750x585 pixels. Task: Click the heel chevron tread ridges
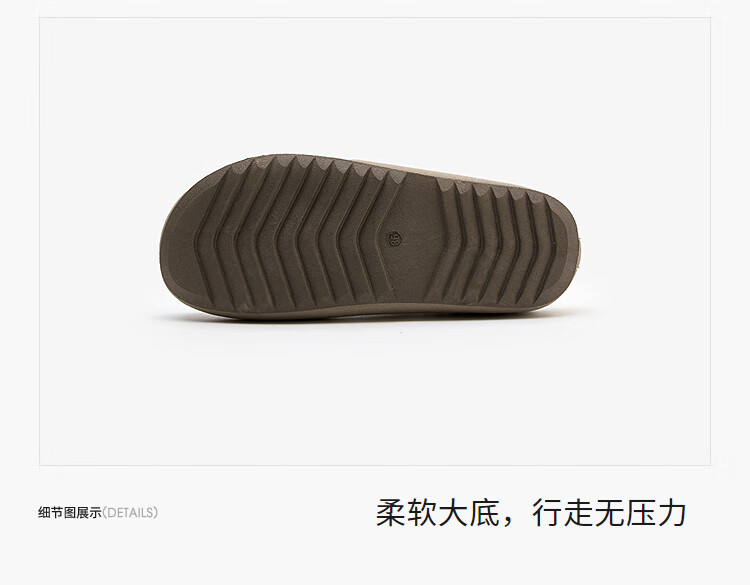tap(497, 244)
